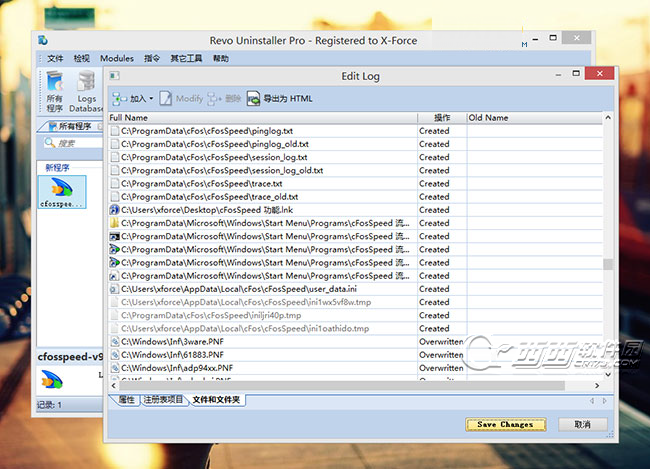
Task: Select user_data.ini file icon
Action: click(114, 289)
